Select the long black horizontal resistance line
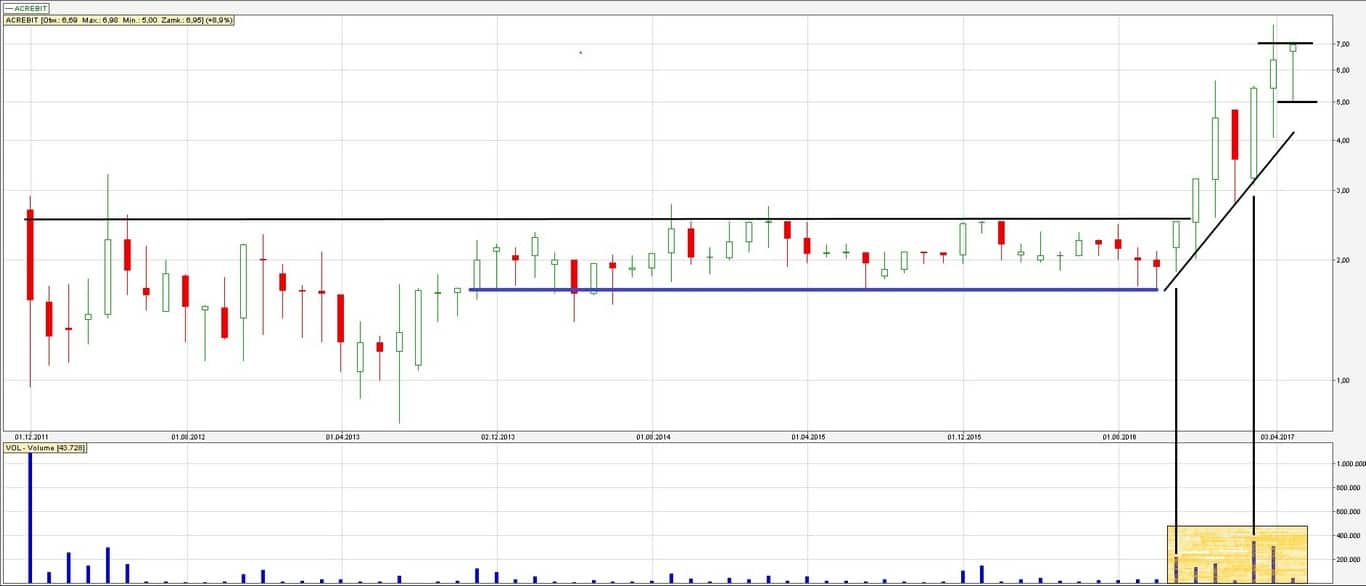 (x=600, y=219)
